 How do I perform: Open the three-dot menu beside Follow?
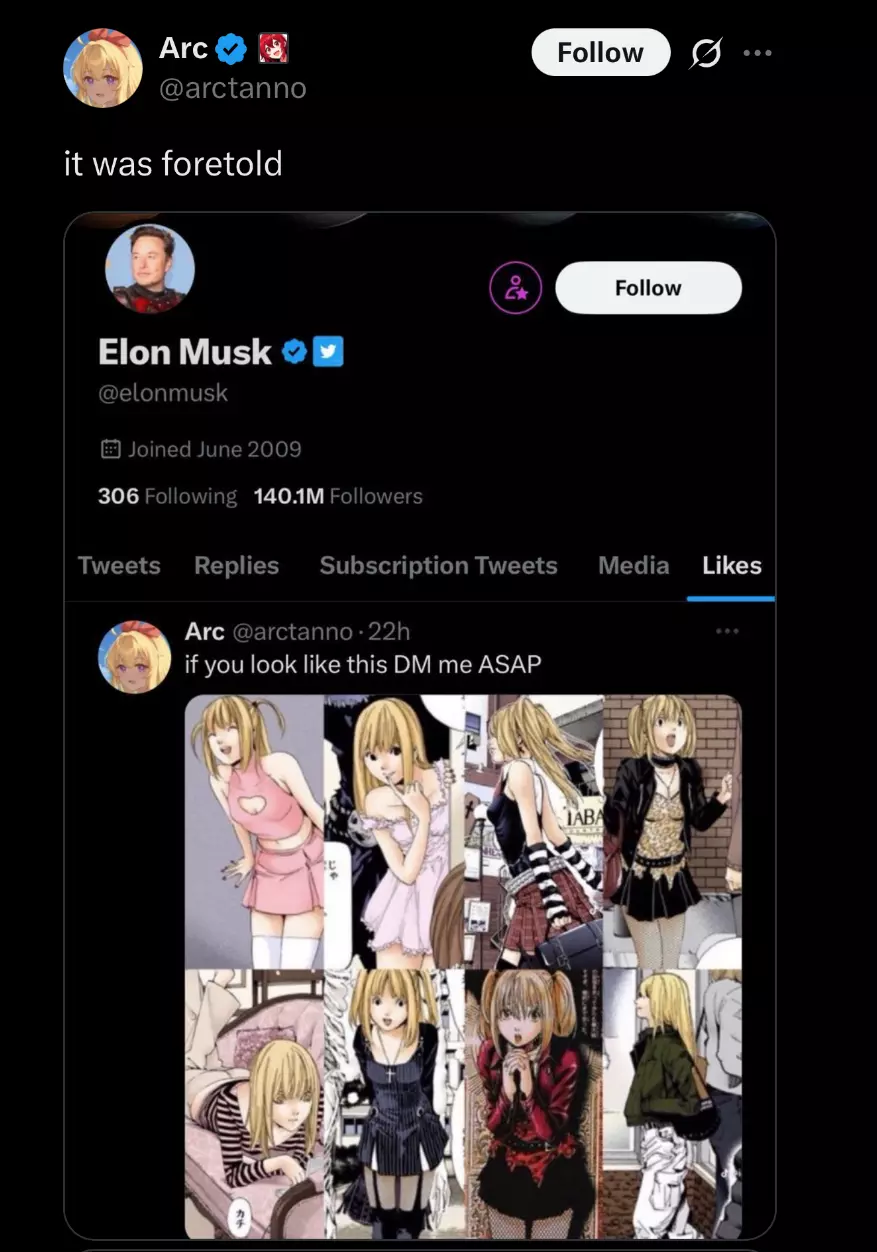tap(757, 53)
